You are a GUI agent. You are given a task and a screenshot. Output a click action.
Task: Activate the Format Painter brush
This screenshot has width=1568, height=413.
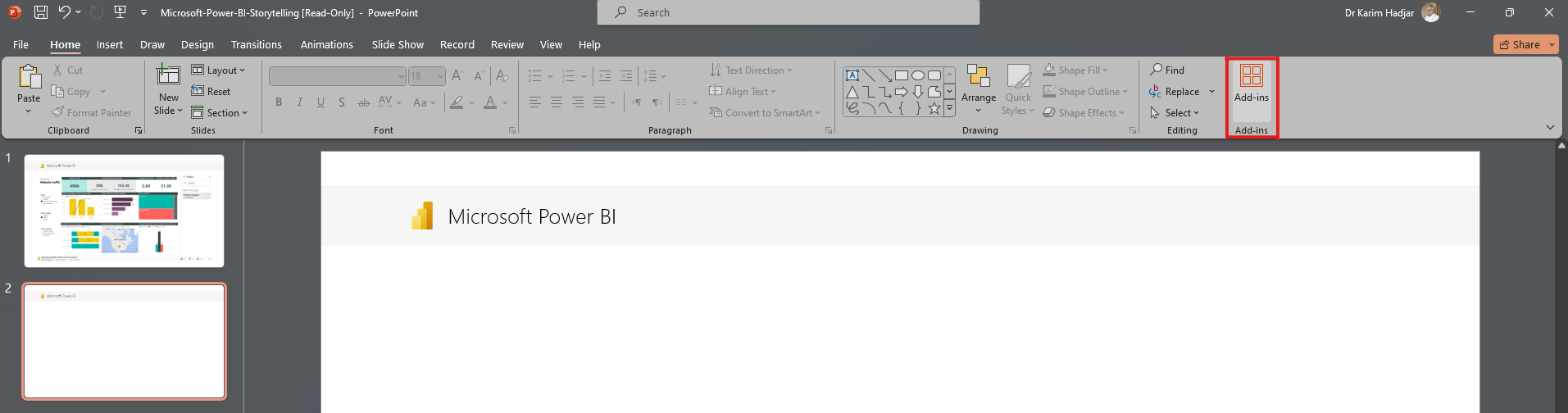click(x=57, y=112)
